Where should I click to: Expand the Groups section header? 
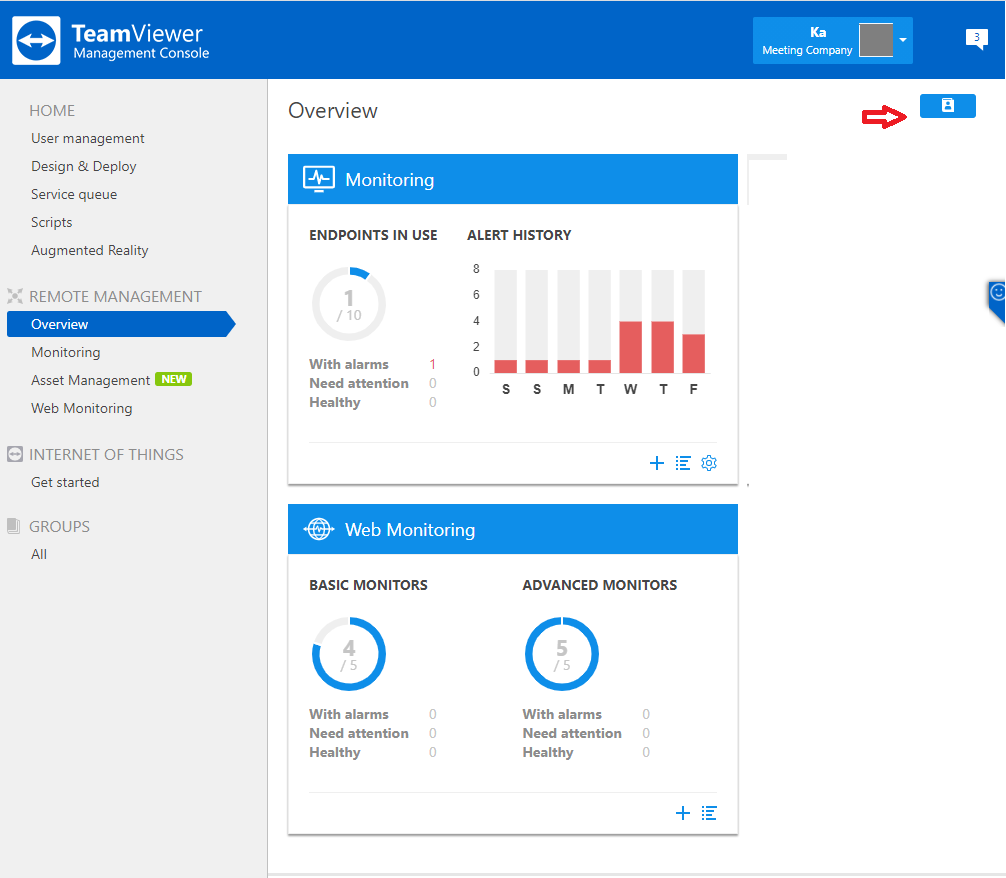[x=59, y=526]
